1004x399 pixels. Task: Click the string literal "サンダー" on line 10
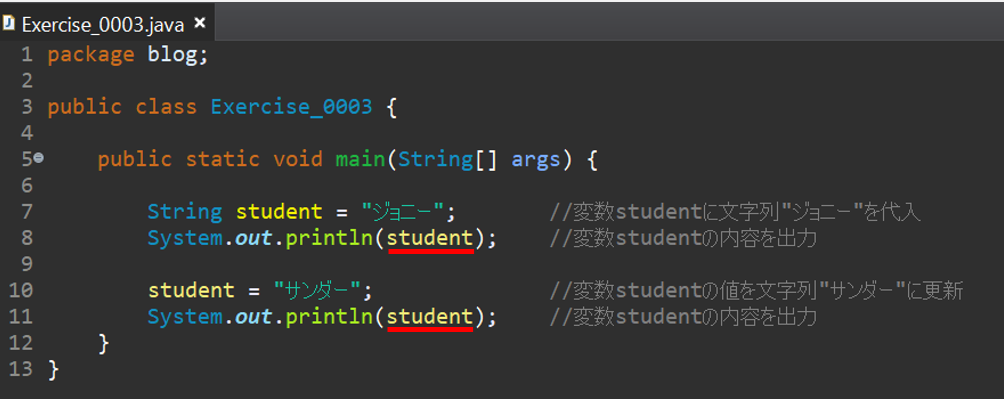tap(317, 291)
